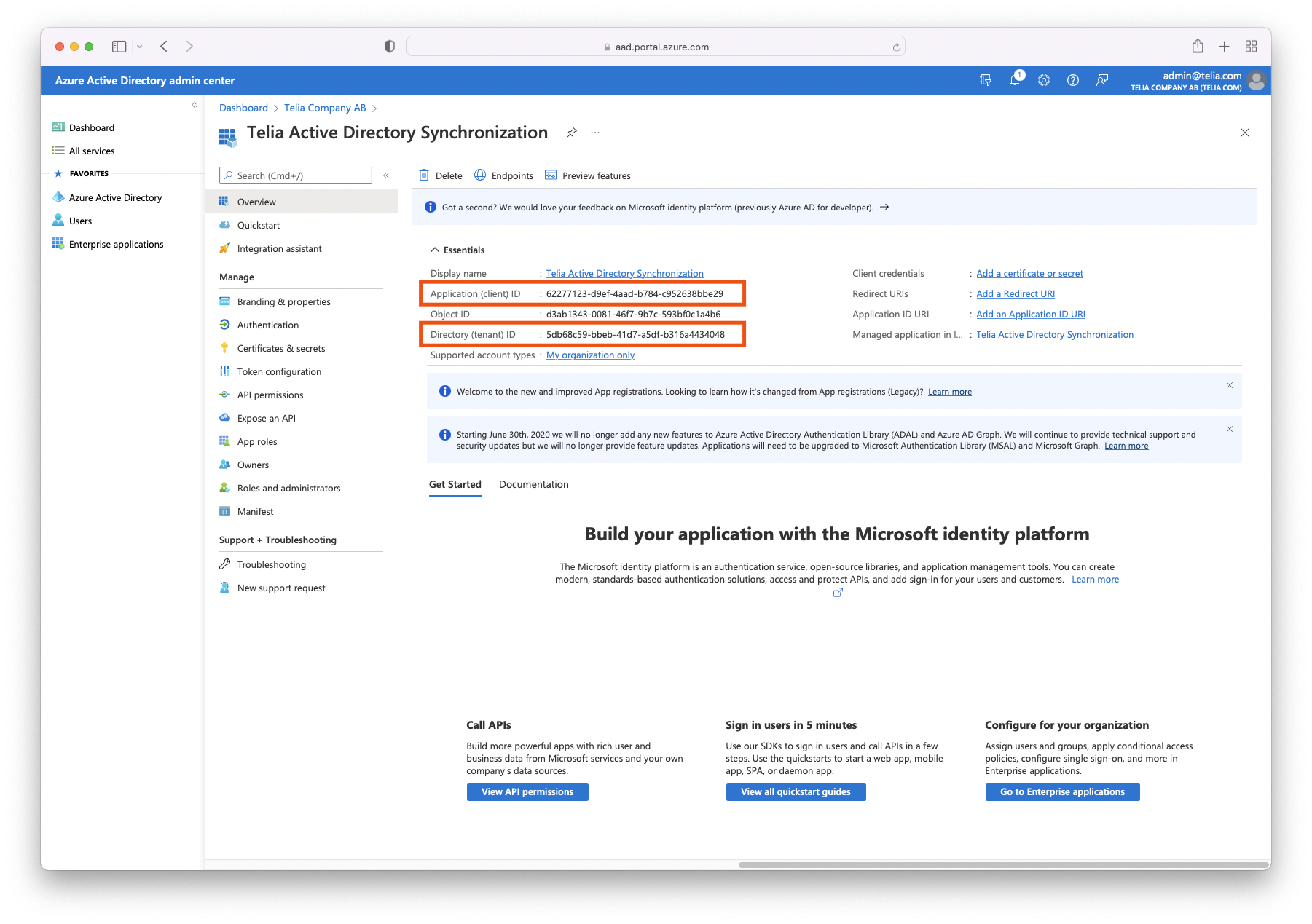Select the Get Started tab
1312x924 pixels.
[455, 484]
